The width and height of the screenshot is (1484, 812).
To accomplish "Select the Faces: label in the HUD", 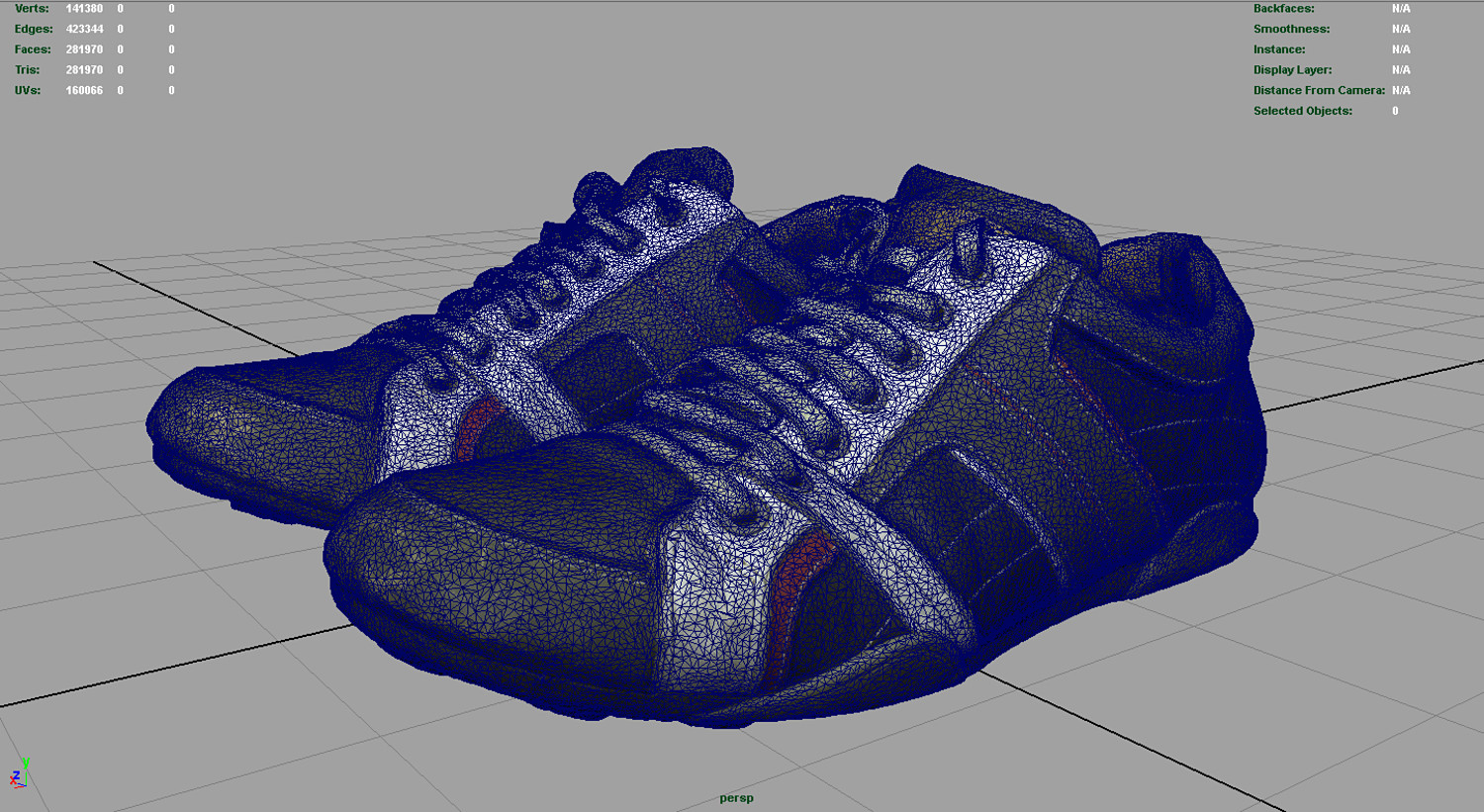I will (33, 49).
